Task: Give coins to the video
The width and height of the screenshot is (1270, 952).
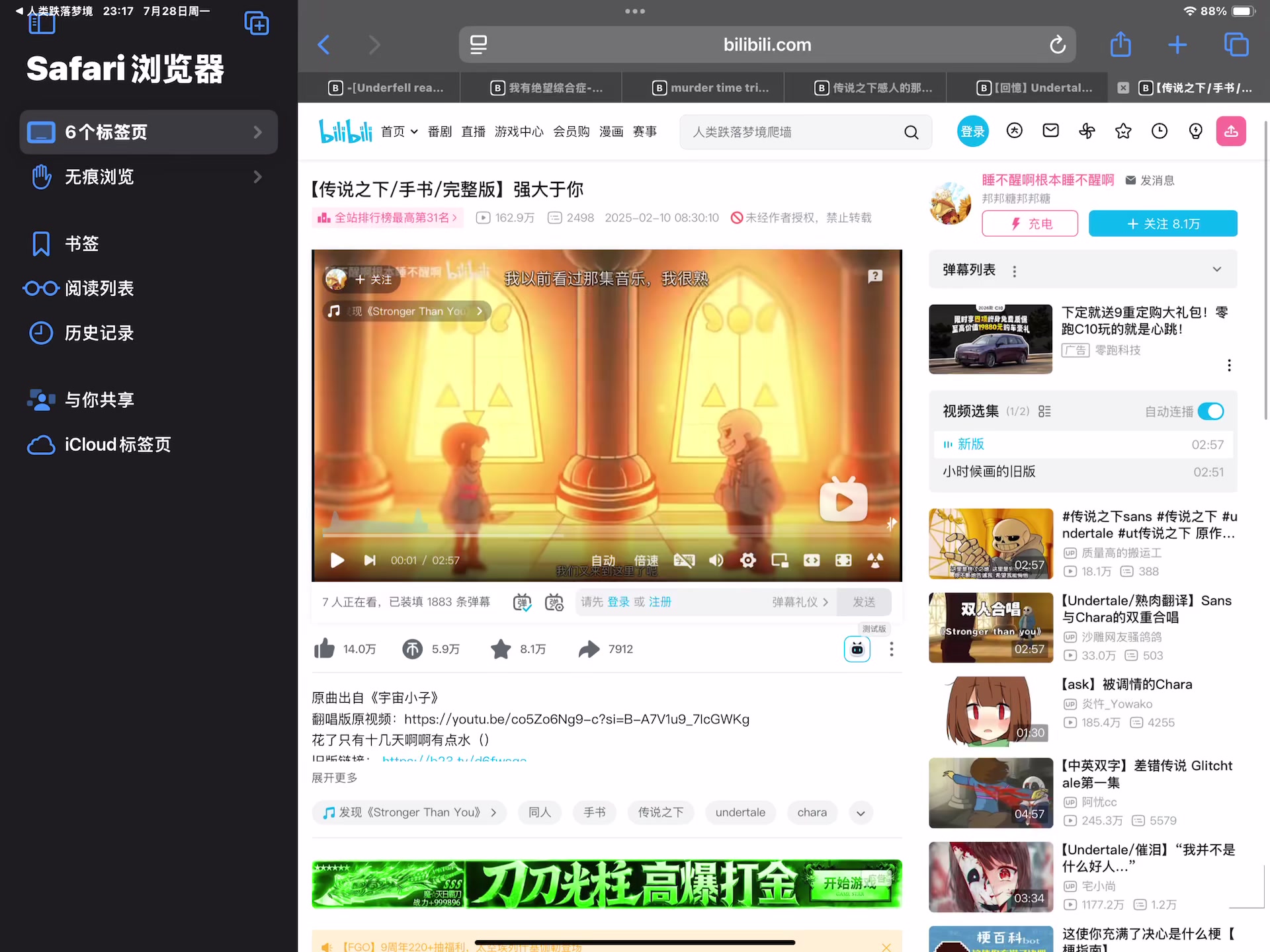Action: [412, 649]
